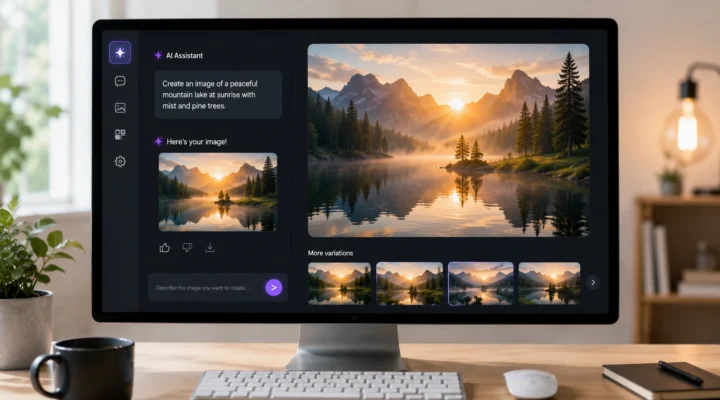Image resolution: width=720 pixels, height=400 pixels.
Task: Select the highlighted third variation thumbnail
Action: 480,283
